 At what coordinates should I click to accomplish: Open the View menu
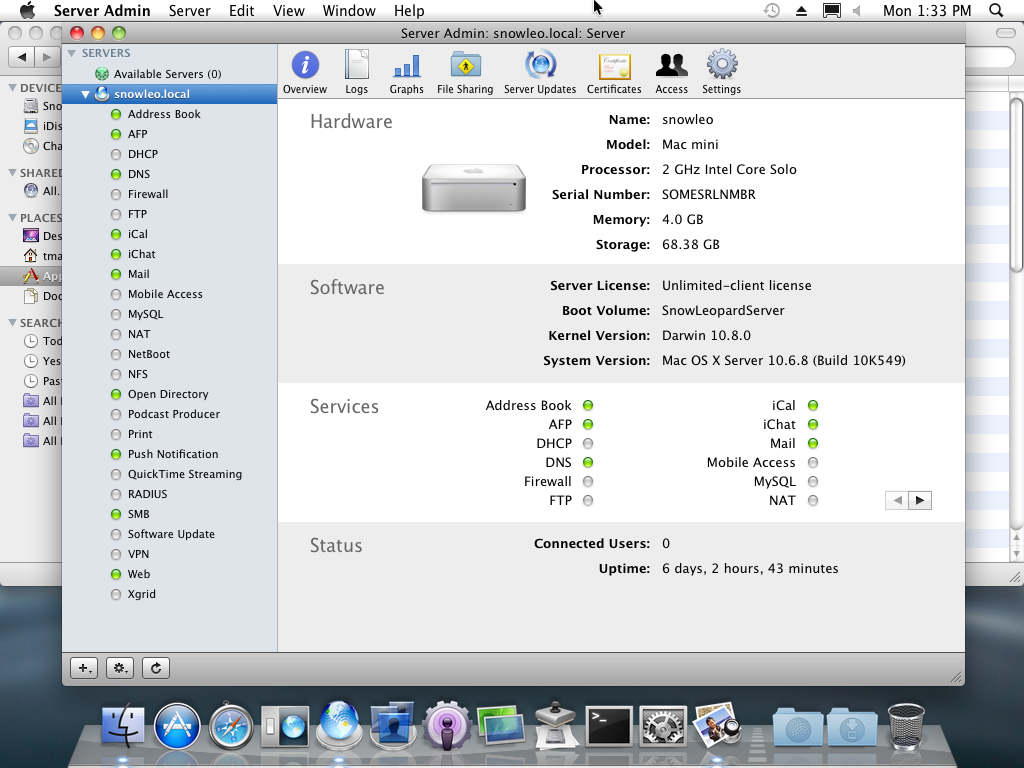tap(289, 10)
